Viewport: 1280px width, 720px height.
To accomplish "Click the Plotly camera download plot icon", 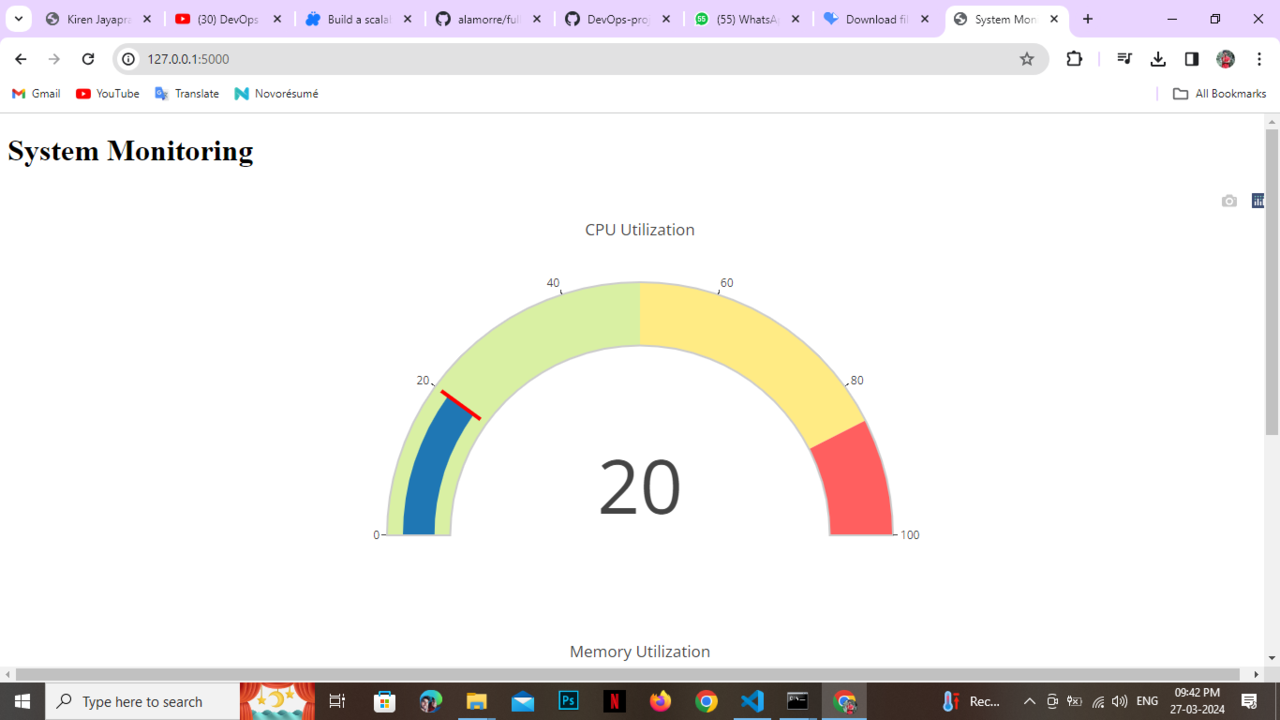I will point(1229,201).
